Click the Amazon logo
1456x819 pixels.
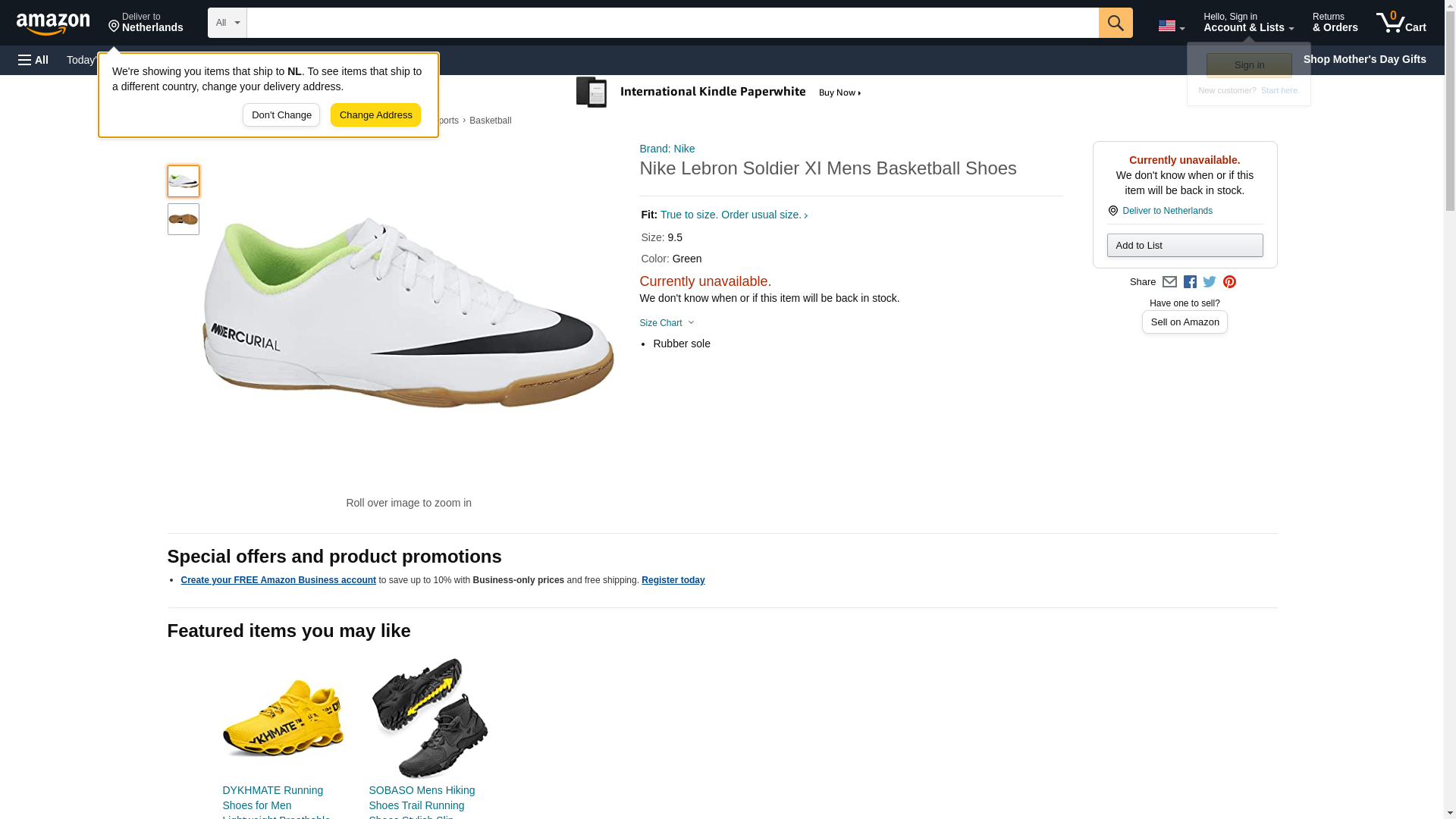(x=53, y=24)
